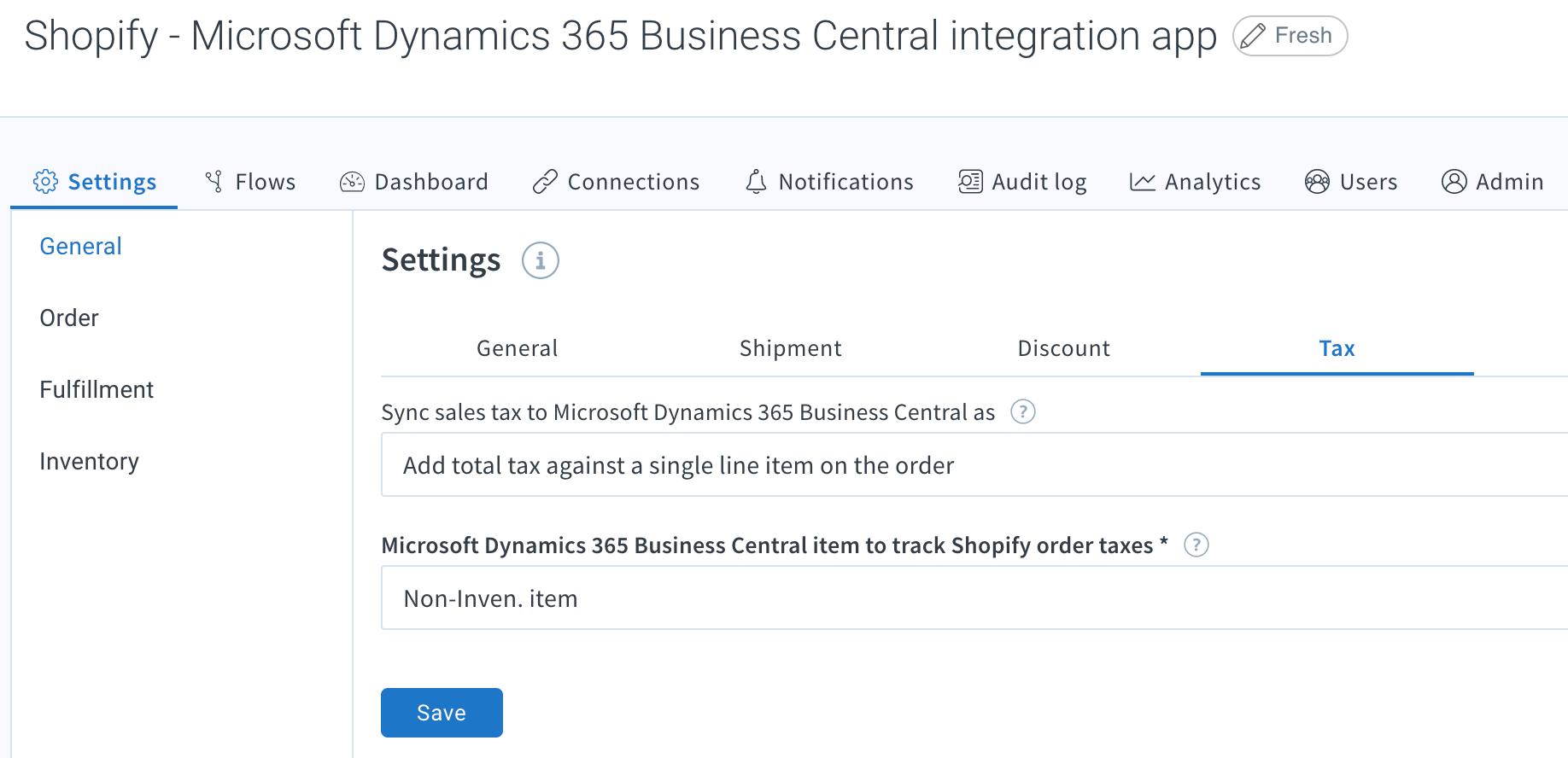
Task: Click the Settings gear icon
Action: [x=45, y=182]
